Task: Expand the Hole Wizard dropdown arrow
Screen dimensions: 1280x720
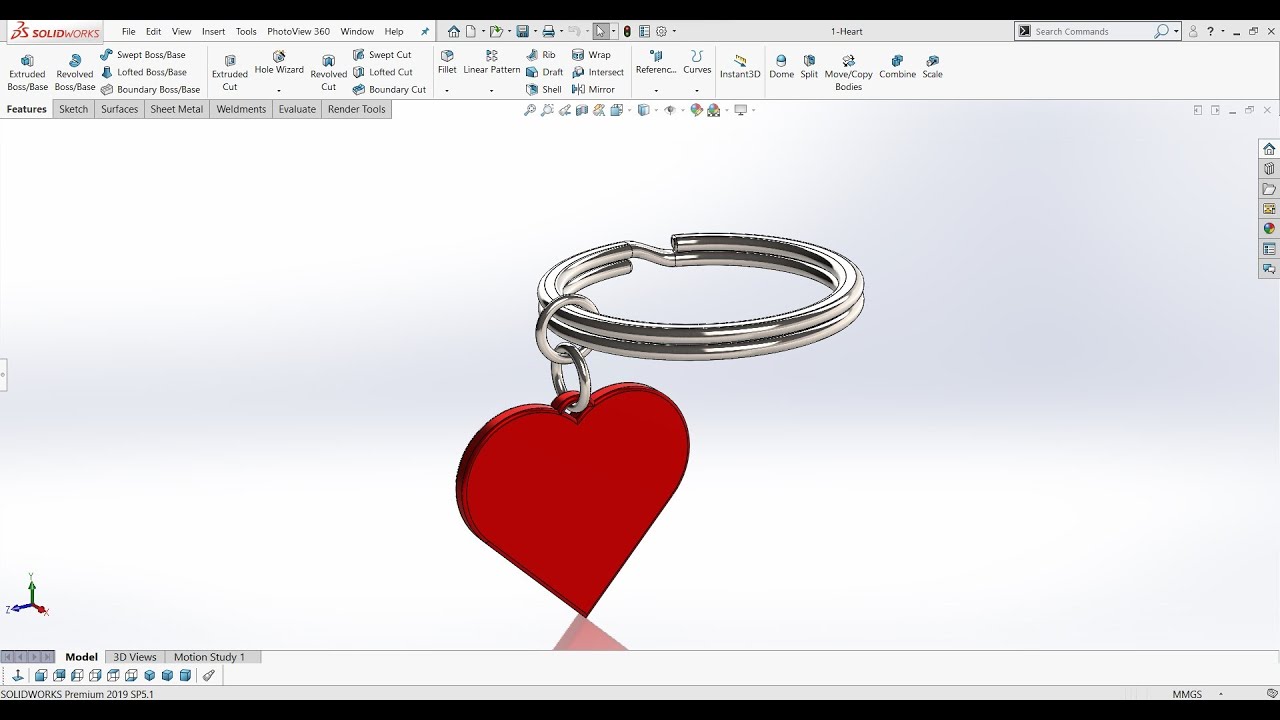Action: 279,90
